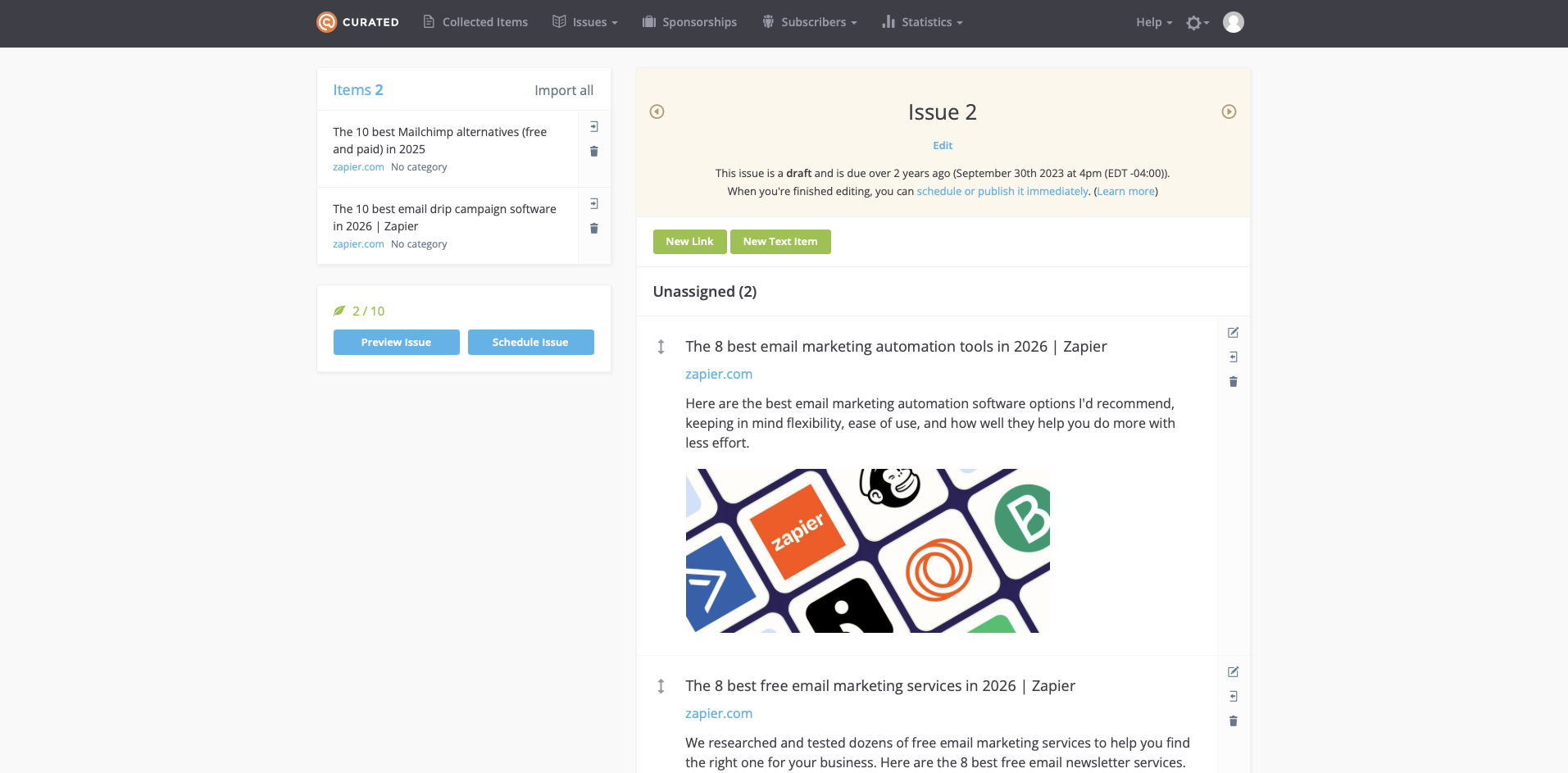The image size is (1568, 773).
Task: Navigate to the previous issue arrow
Action: click(x=657, y=111)
